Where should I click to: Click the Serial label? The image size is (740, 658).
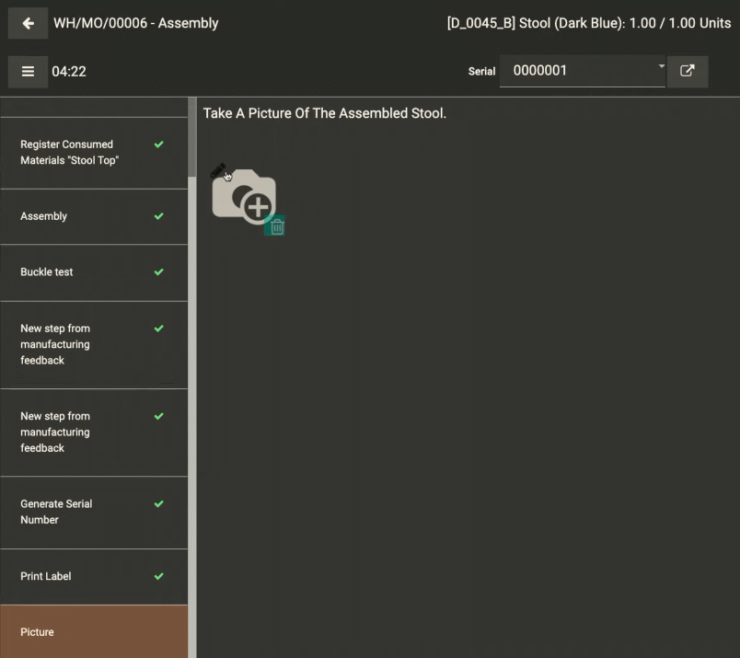pyautogui.click(x=481, y=72)
